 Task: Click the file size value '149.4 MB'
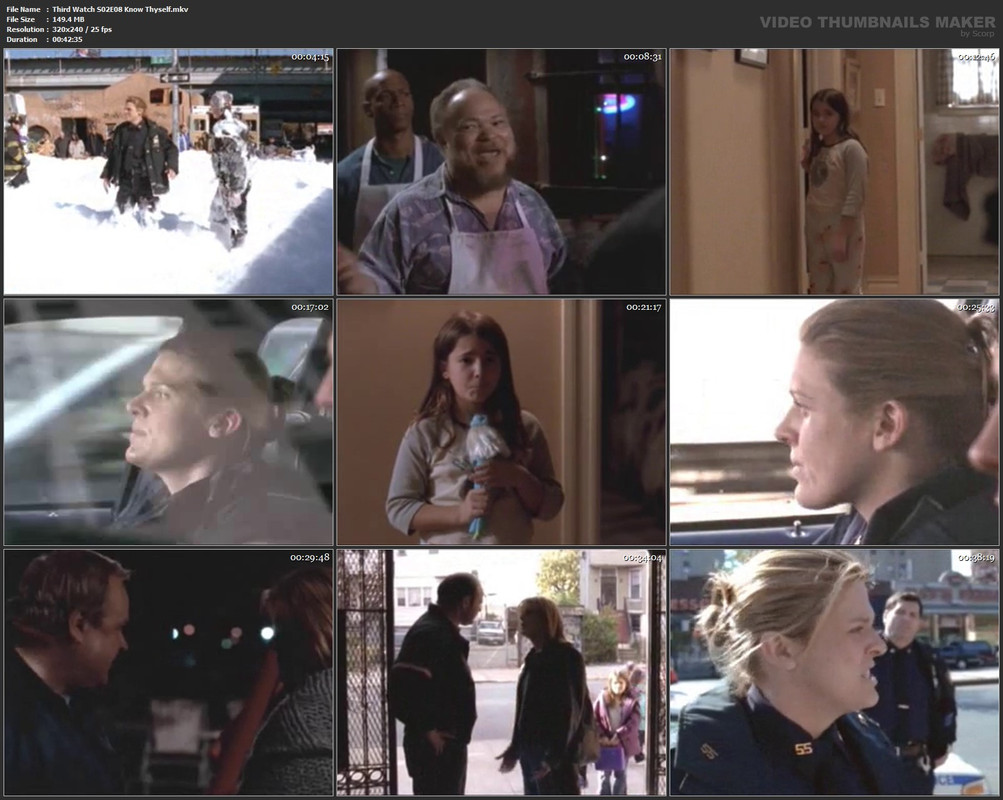click(x=68, y=19)
